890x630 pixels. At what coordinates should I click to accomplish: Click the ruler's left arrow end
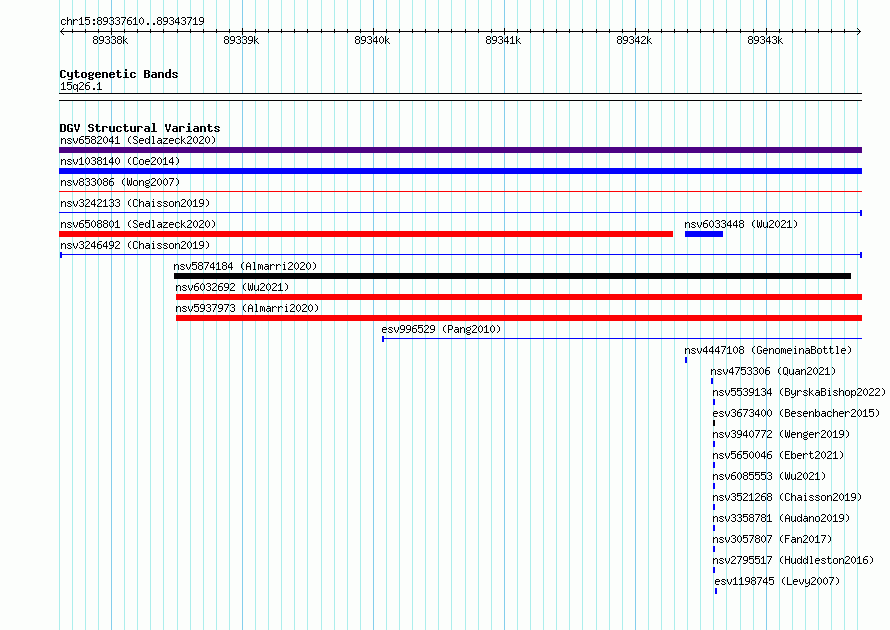(62, 32)
